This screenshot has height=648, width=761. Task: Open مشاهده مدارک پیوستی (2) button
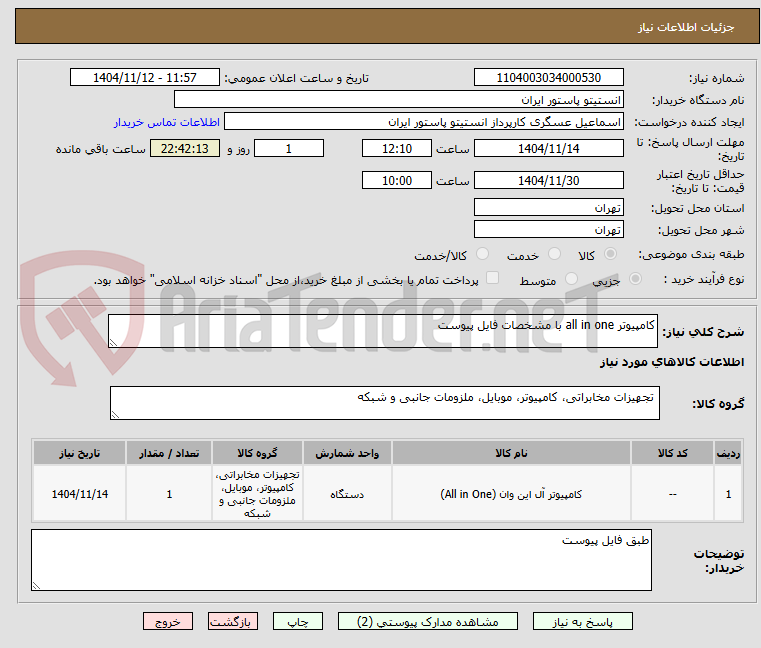[x=428, y=621]
